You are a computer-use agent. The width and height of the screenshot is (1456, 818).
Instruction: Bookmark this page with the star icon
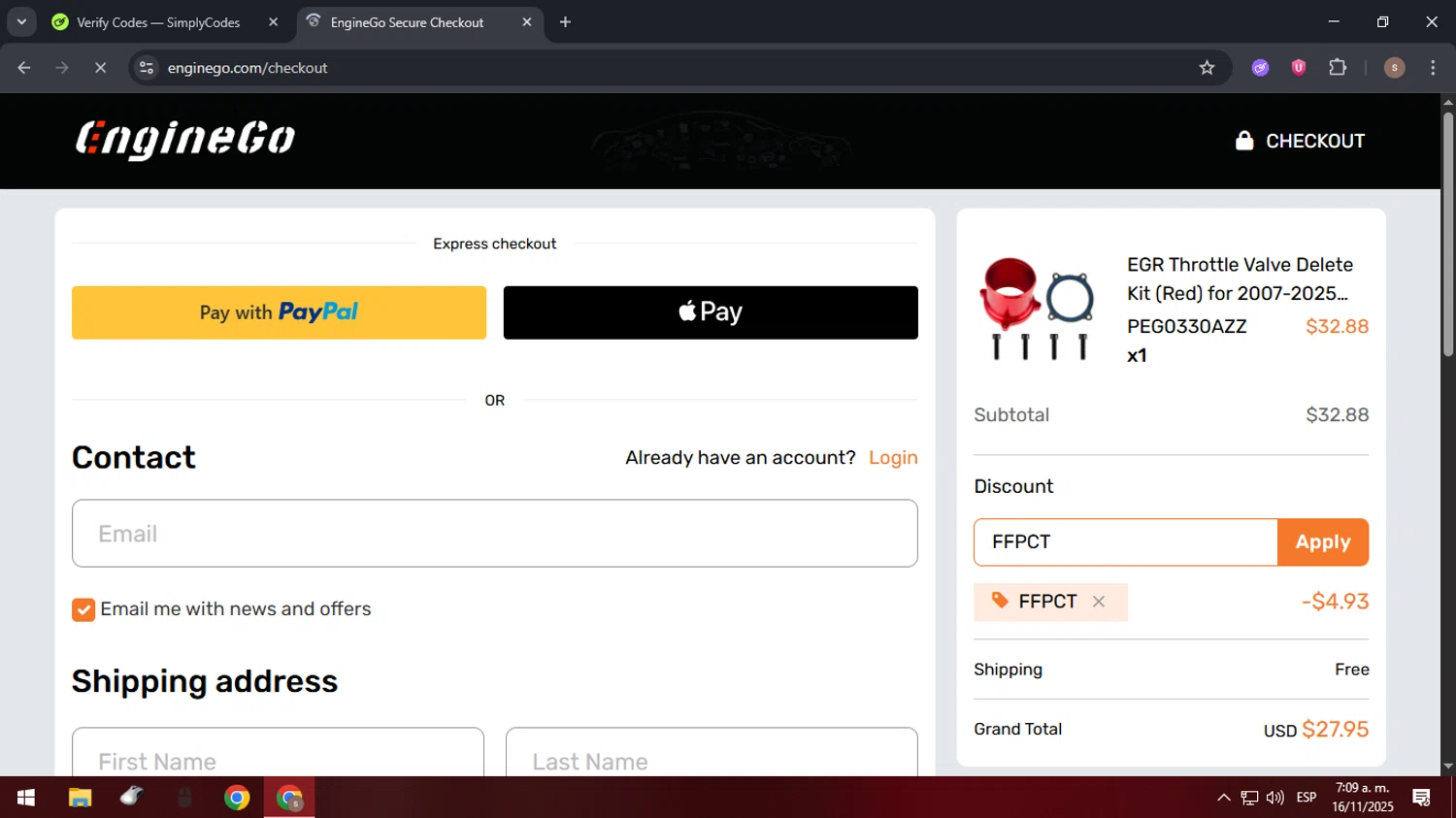pos(1207,68)
